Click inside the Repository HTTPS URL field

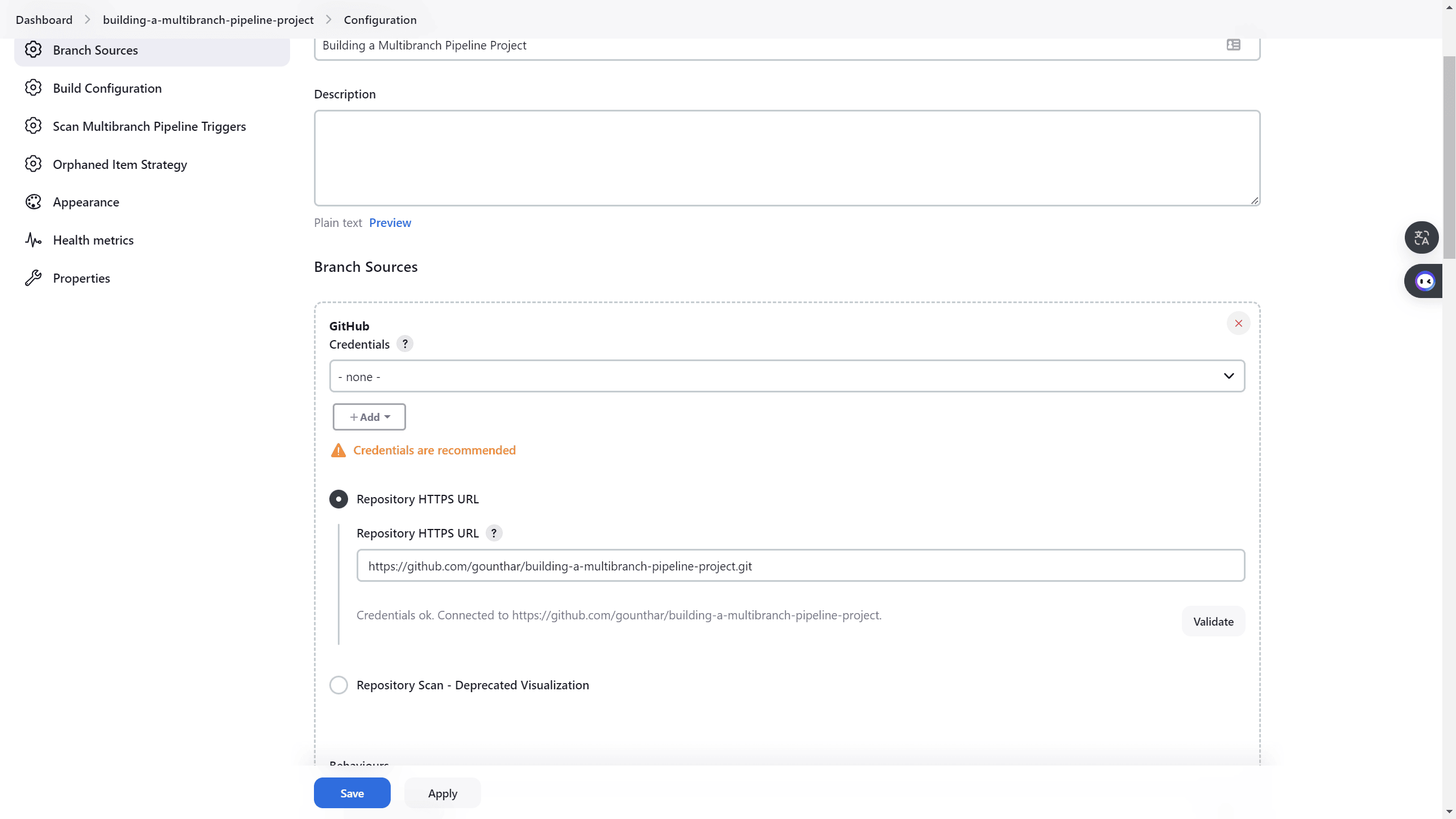(x=800, y=566)
